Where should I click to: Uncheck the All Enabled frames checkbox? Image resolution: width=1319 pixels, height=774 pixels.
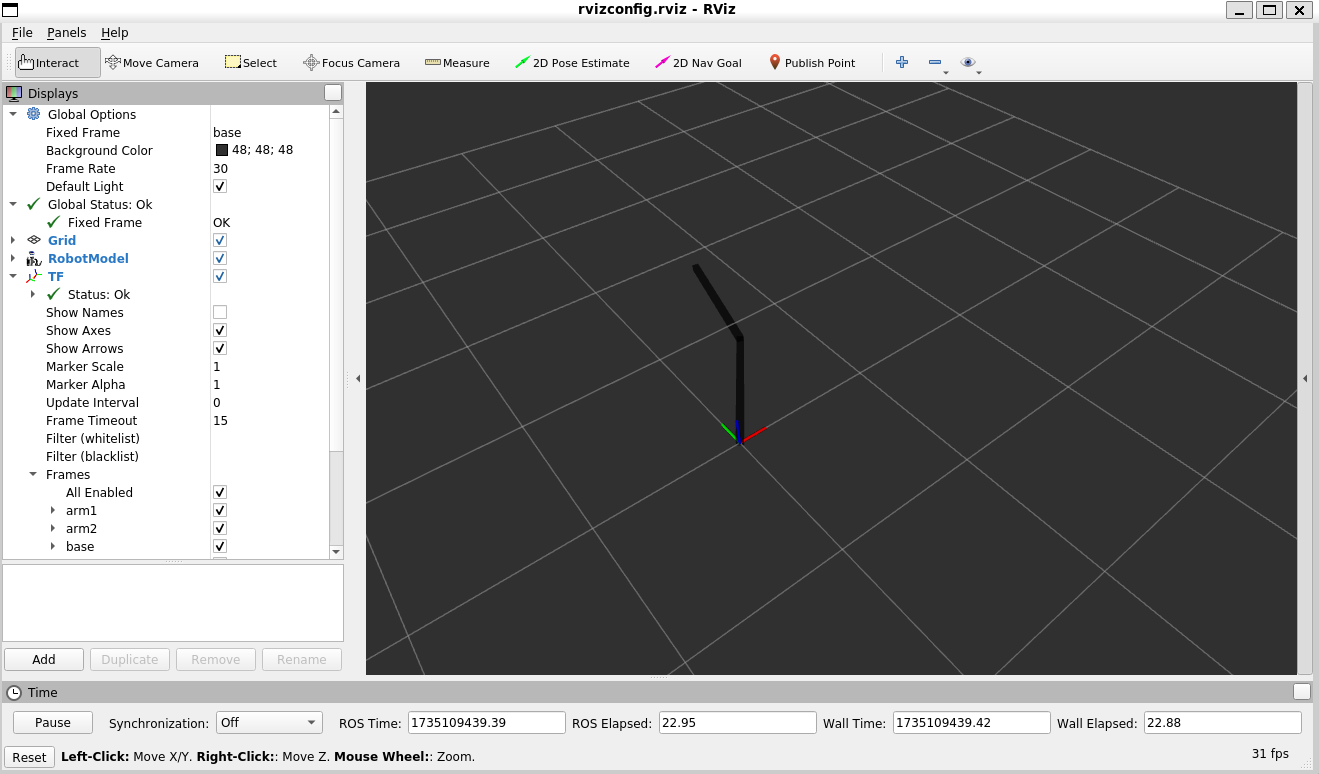[220, 492]
